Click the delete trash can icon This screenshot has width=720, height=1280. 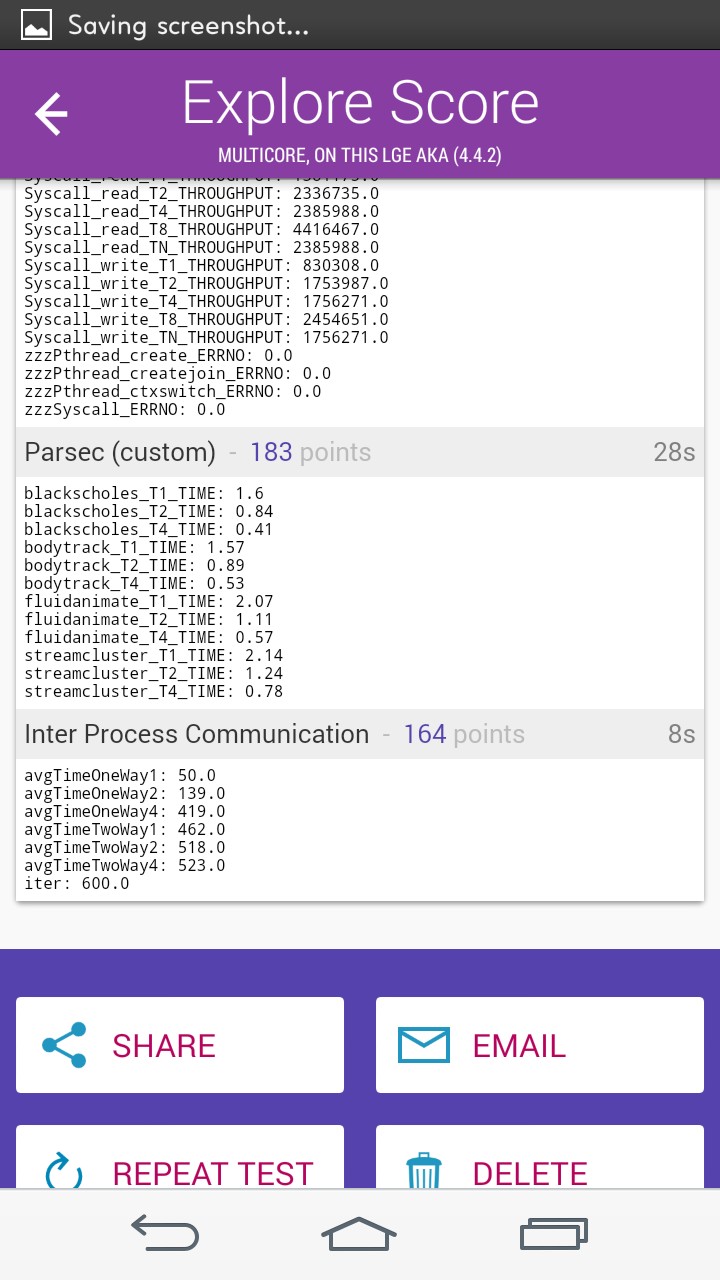click(x=424, y=1172)
